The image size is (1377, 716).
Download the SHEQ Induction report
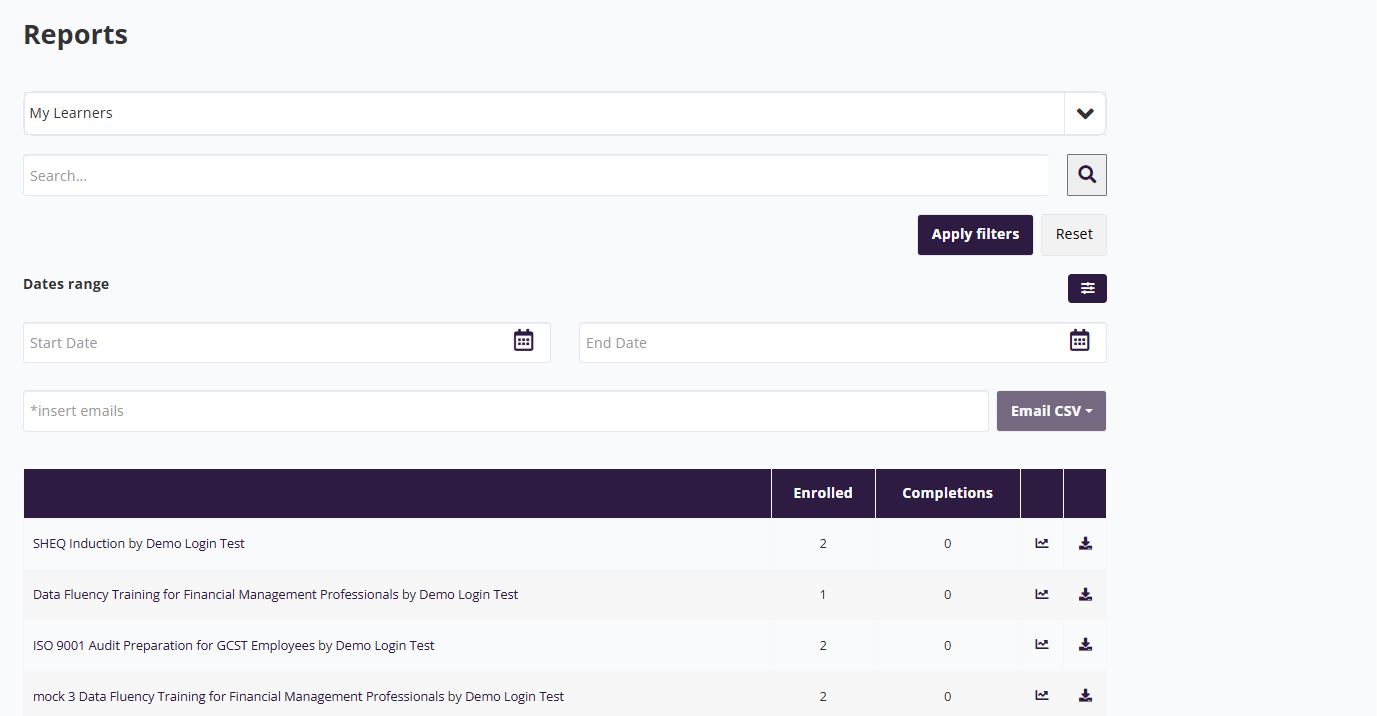pos(1085,543)
